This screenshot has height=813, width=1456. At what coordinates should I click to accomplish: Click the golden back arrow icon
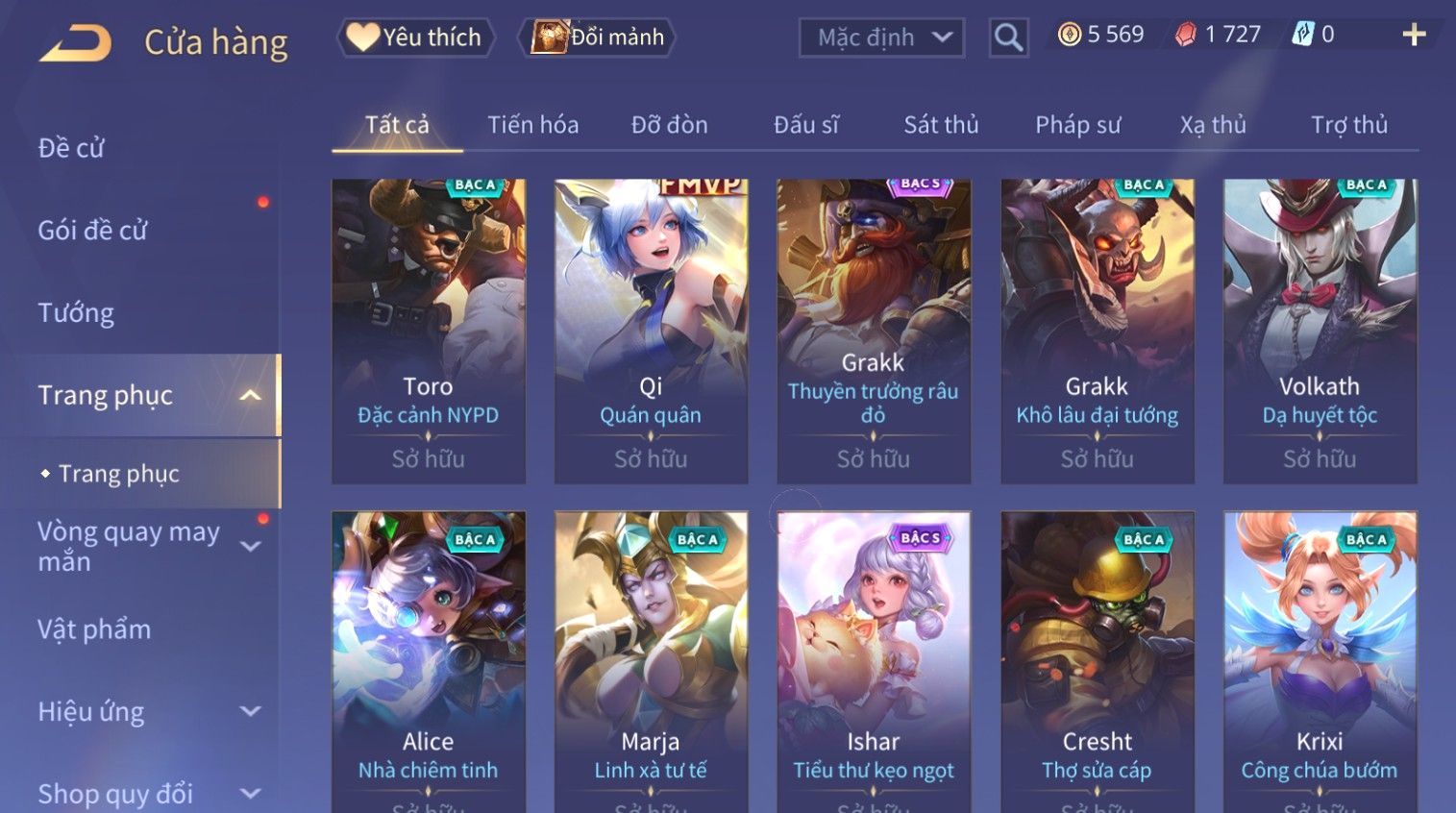(76, 43)
